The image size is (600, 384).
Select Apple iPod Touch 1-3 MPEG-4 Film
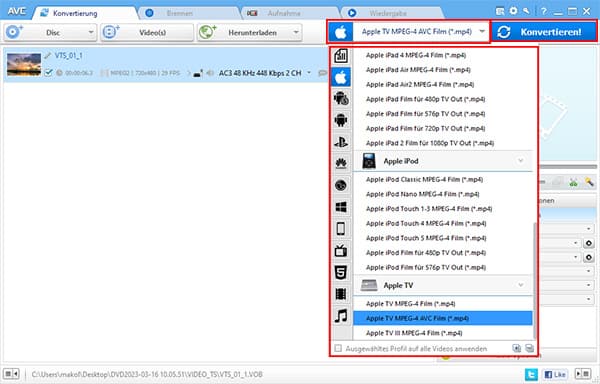click(442, 209)
